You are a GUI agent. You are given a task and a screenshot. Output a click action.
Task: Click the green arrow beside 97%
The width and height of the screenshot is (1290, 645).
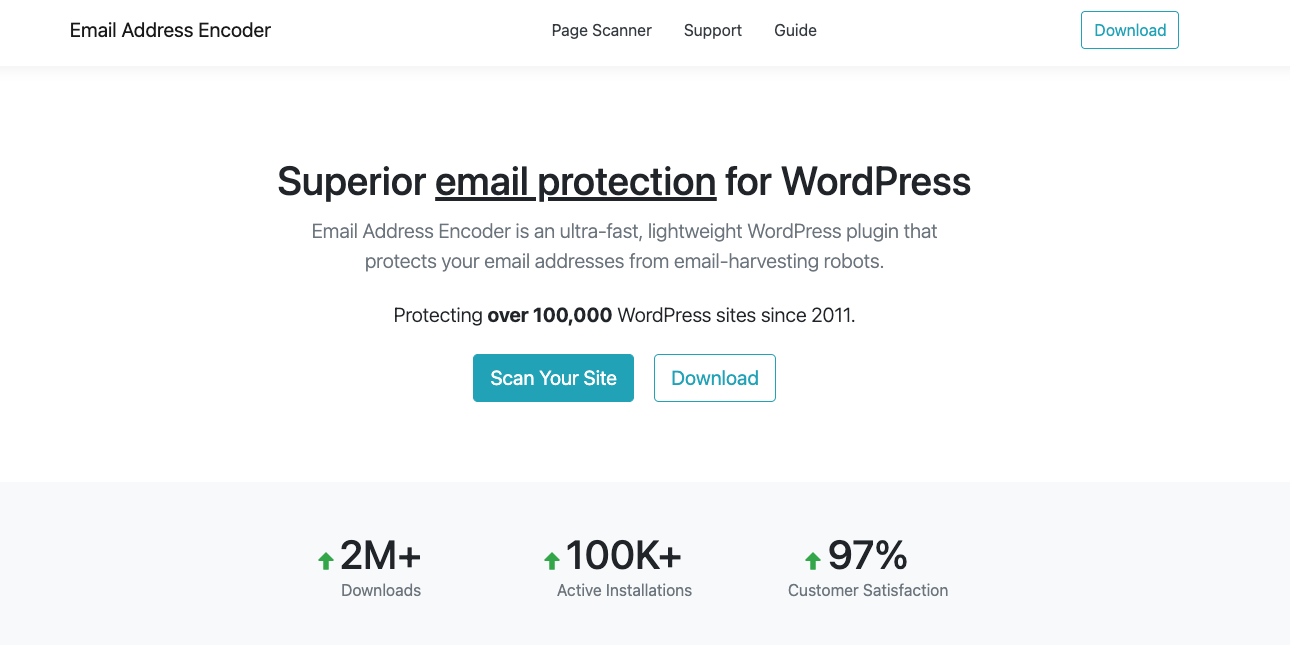(x=813, y=561)
